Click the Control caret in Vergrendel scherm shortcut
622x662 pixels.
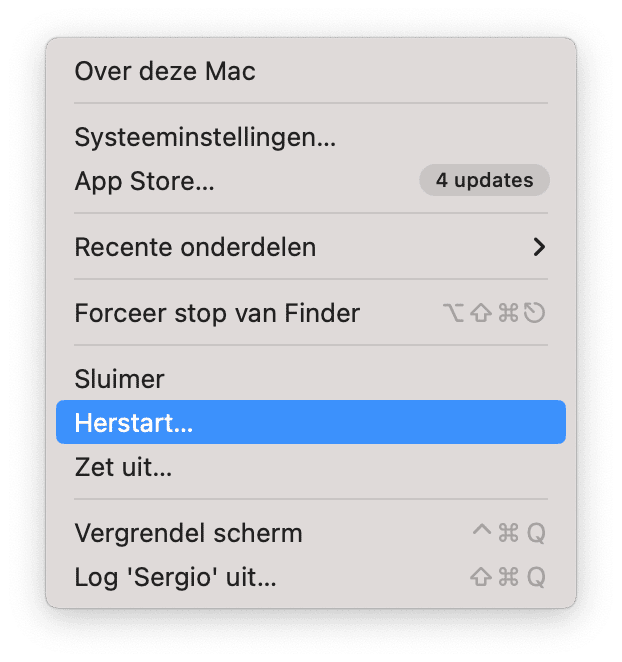click(x=482, y=529)
